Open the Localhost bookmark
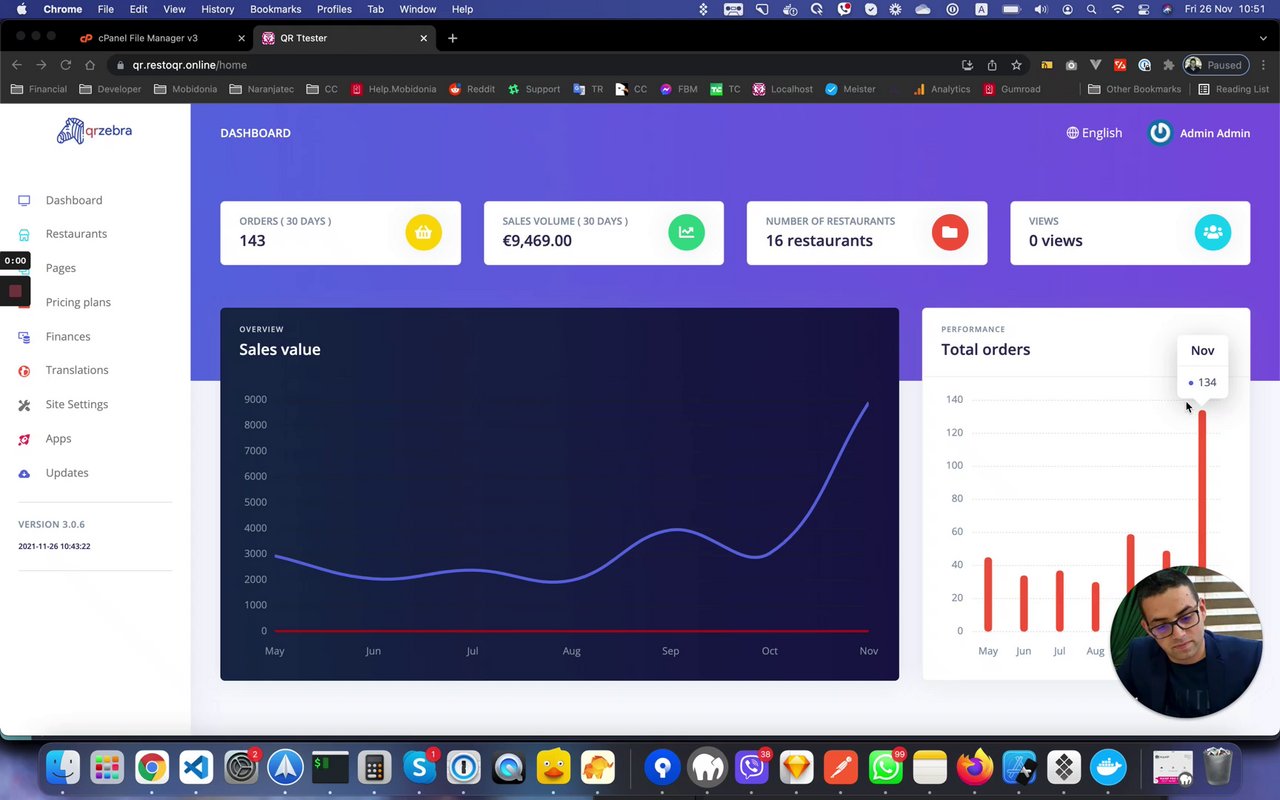1280x800 pixels. [x=783, y=89]
